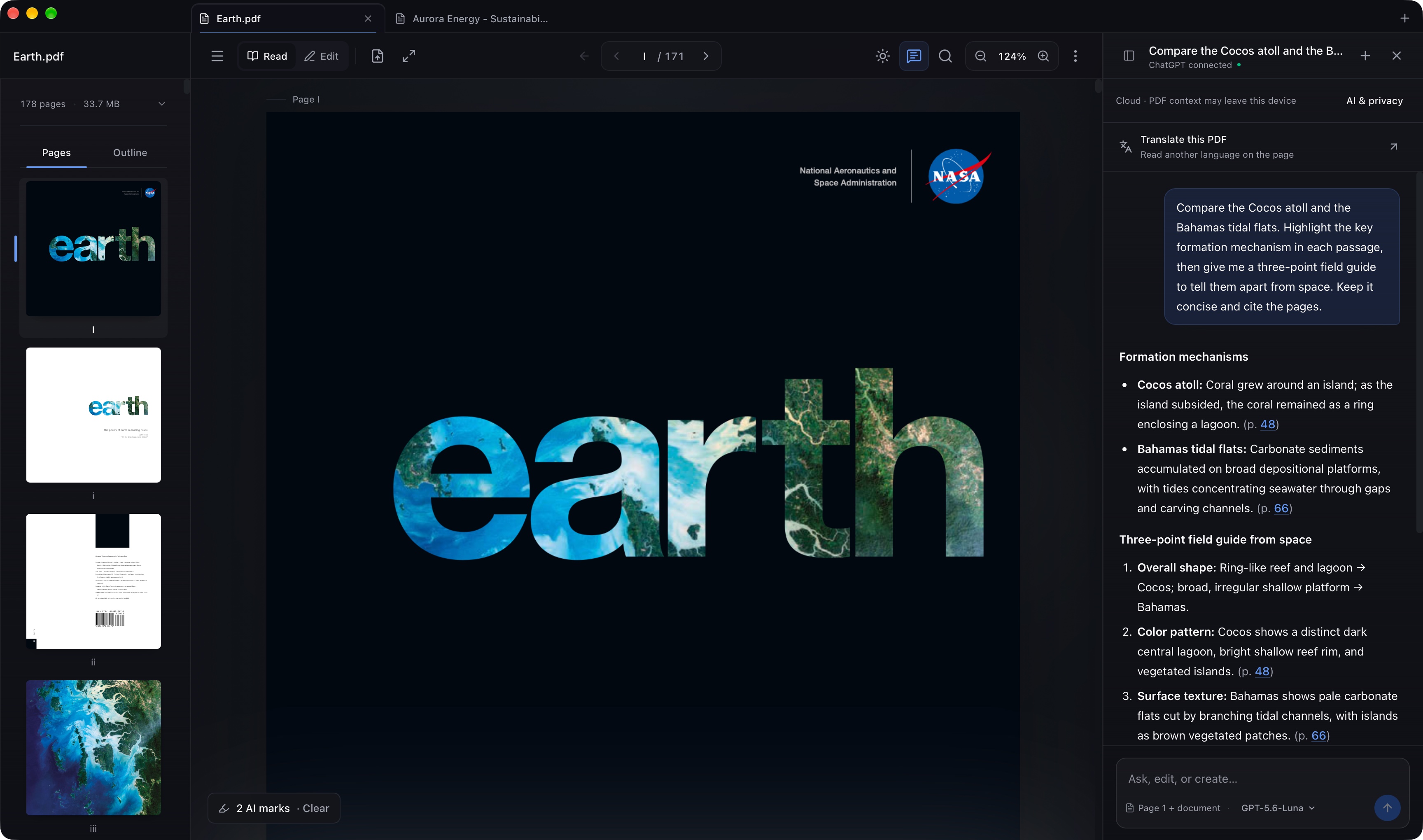Send message with the up arrow button
This screenshot has height=840, width=1423.
(x=1387, y=808)
